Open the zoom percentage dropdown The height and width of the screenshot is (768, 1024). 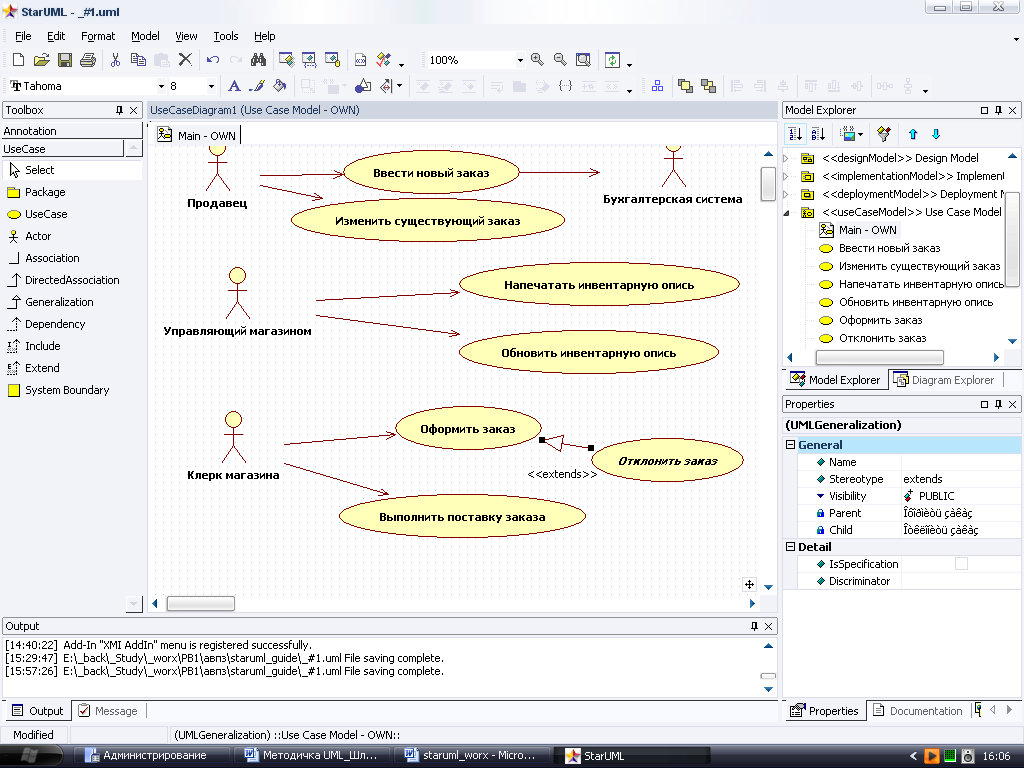coord(520,60)
